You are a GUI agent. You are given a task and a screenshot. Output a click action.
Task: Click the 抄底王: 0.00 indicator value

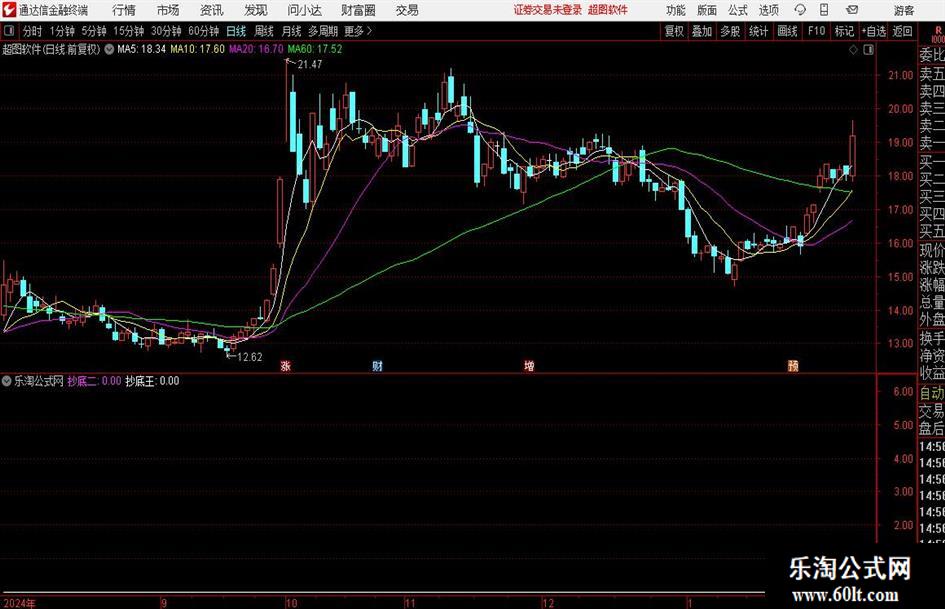[x=152, y=381]
